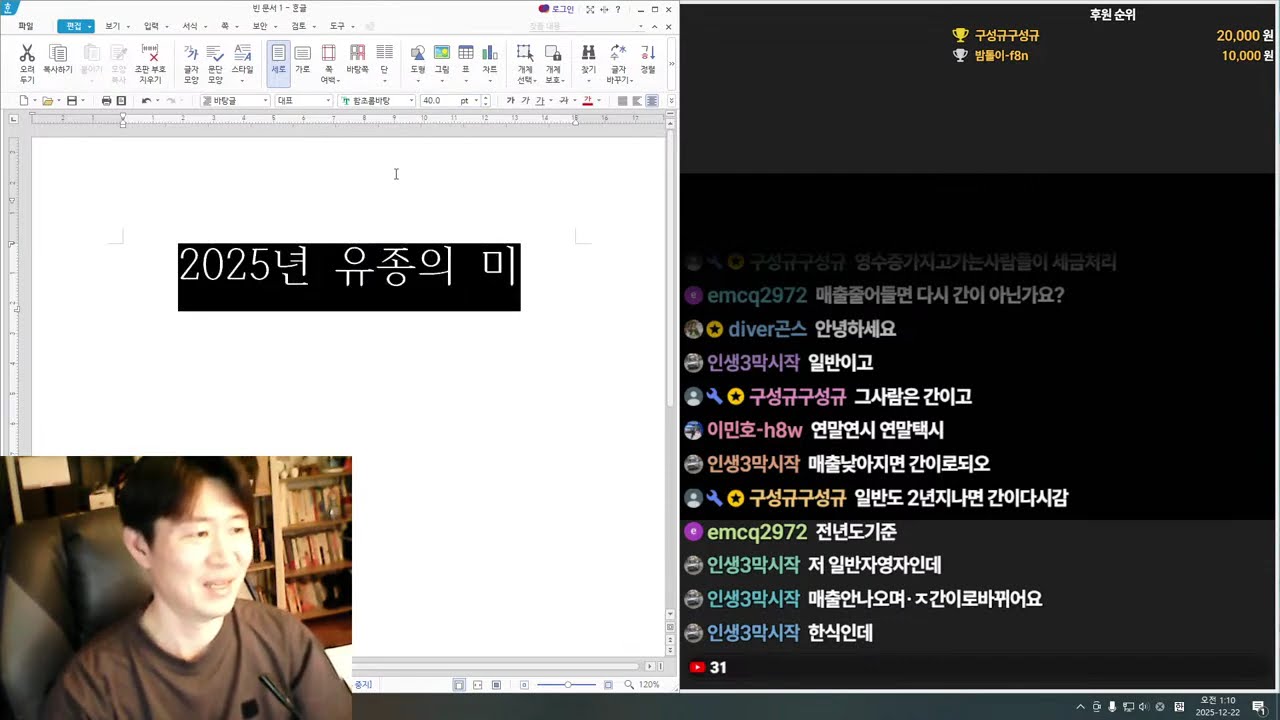Insert a table with 표 icon
The width and height of the screenshot is (1280, 720).
pos(465,53)
